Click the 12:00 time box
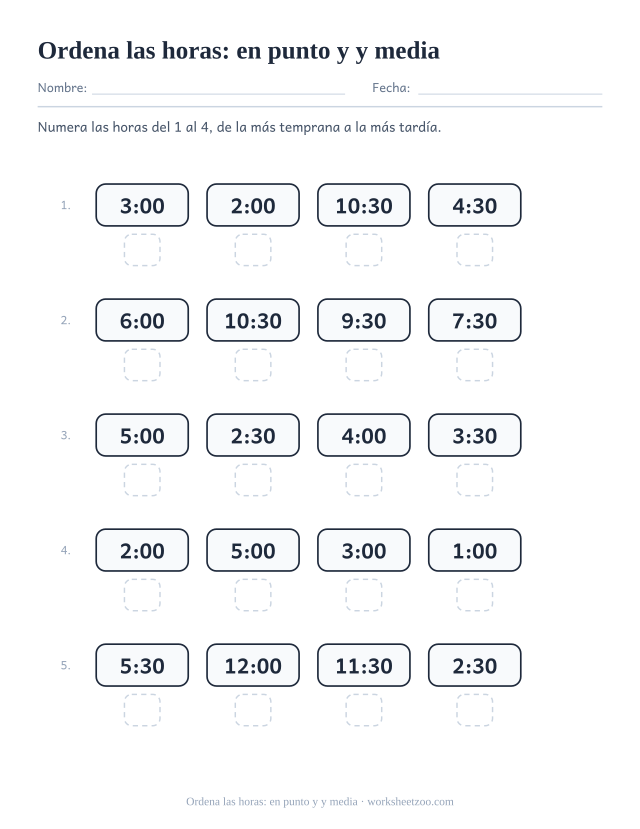The width and height of the screenshot is (640, 829). (253, 665)
